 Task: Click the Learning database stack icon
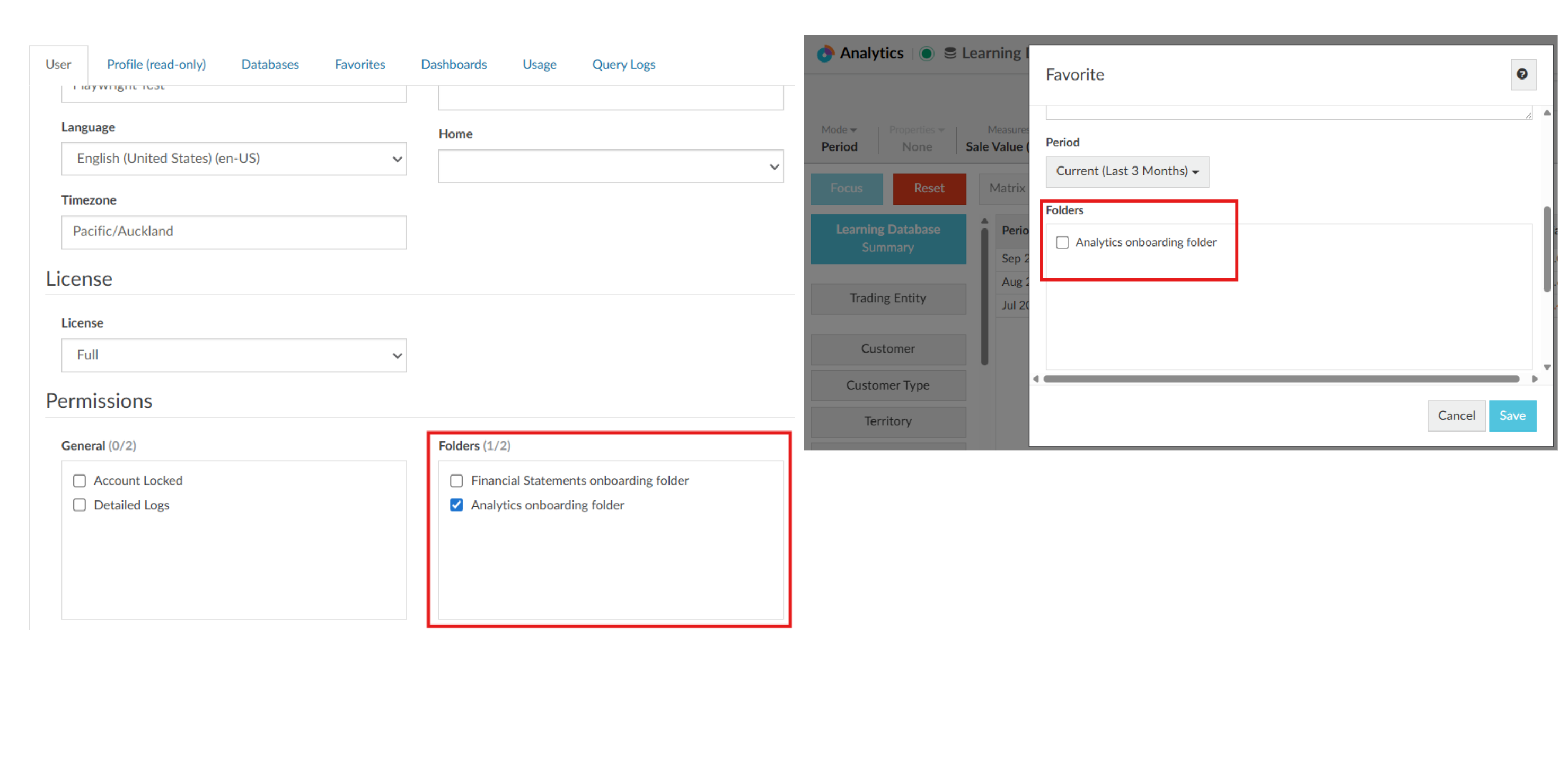point(949,54)
